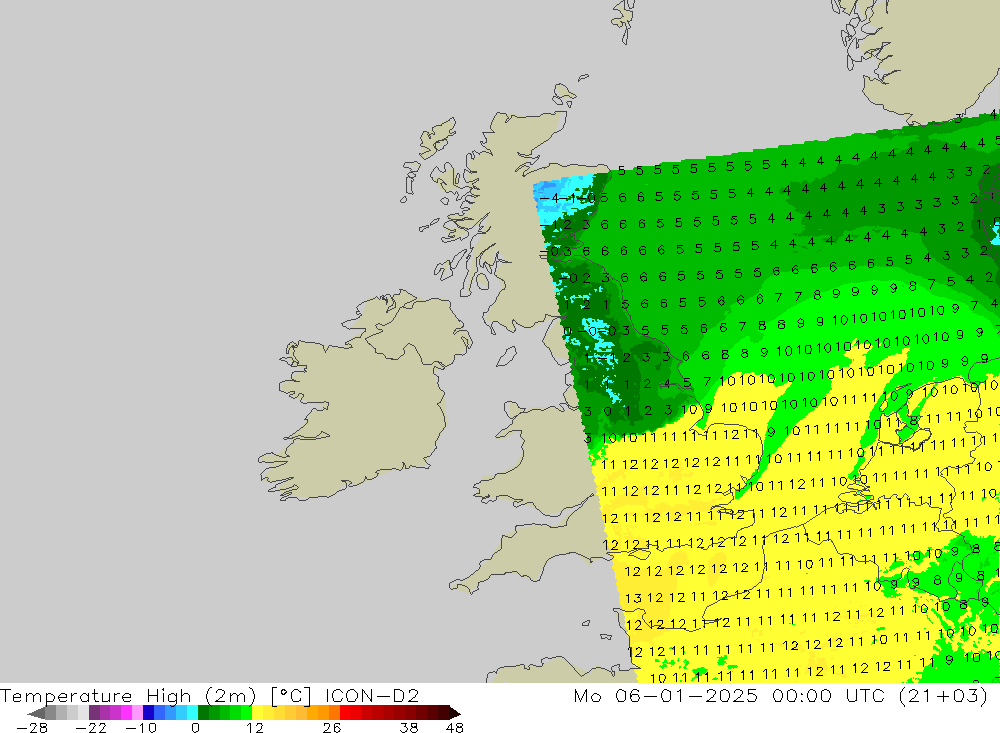Pick the bright cyan swatch left of 0

pos(192,713)
